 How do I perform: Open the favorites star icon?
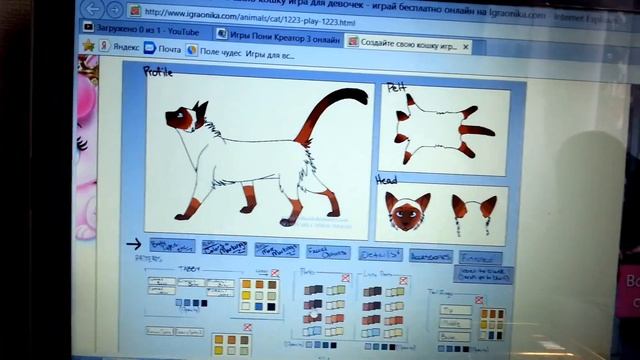88,45
